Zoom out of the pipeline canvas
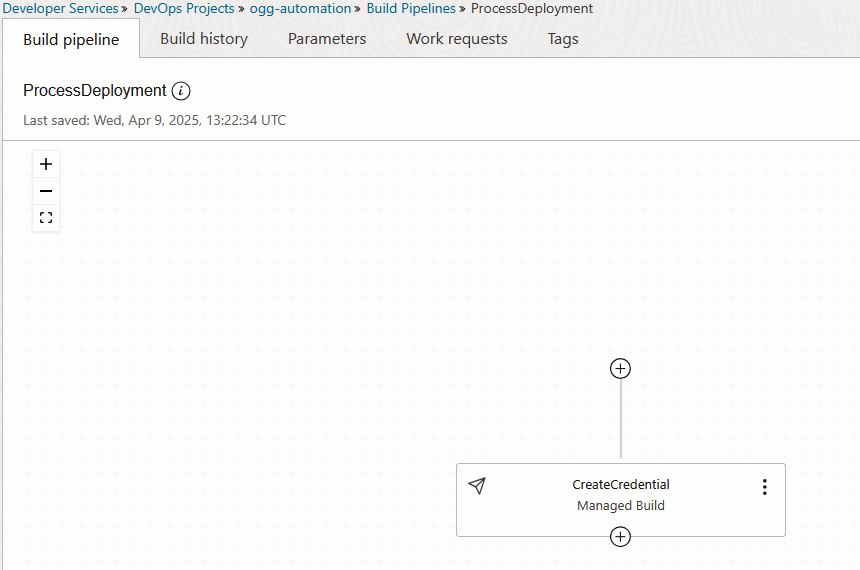The image size is (860, 570). point(46,191)
